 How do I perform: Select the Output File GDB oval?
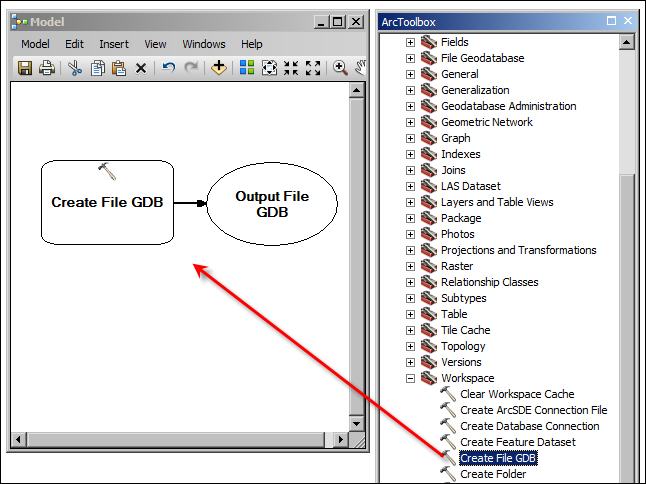tap(271, 204)
